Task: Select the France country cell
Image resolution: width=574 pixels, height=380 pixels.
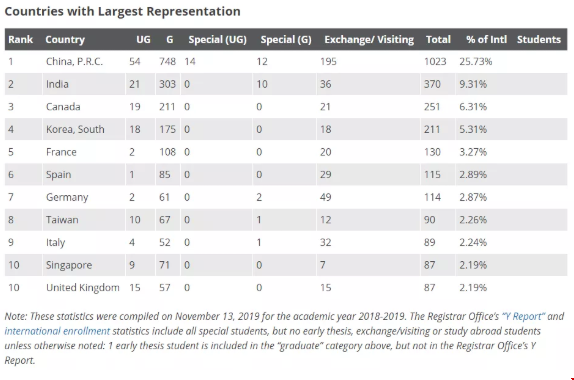Action: (x=61, y=152)
